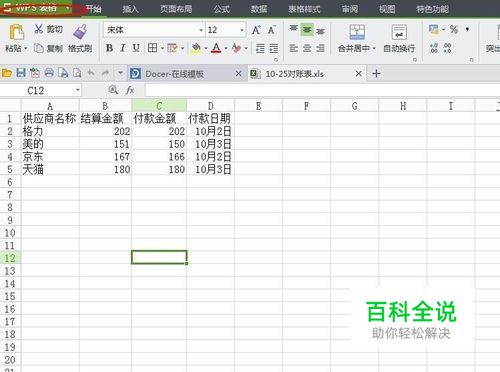Increase font size with larger A
Image resolution: width=500 pixels, height=372 pixels.
[x=256, y=30]
